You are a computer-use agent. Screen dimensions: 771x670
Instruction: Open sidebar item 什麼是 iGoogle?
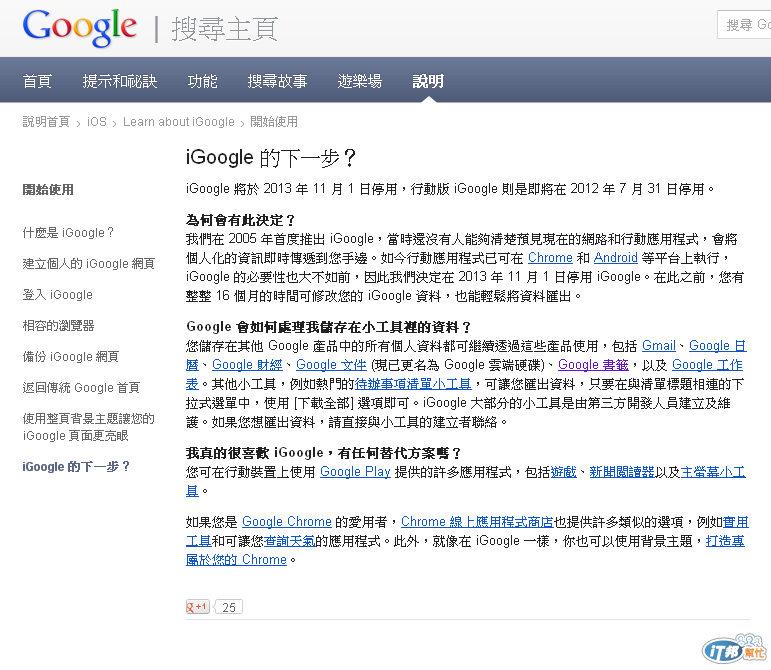[68, 233]
